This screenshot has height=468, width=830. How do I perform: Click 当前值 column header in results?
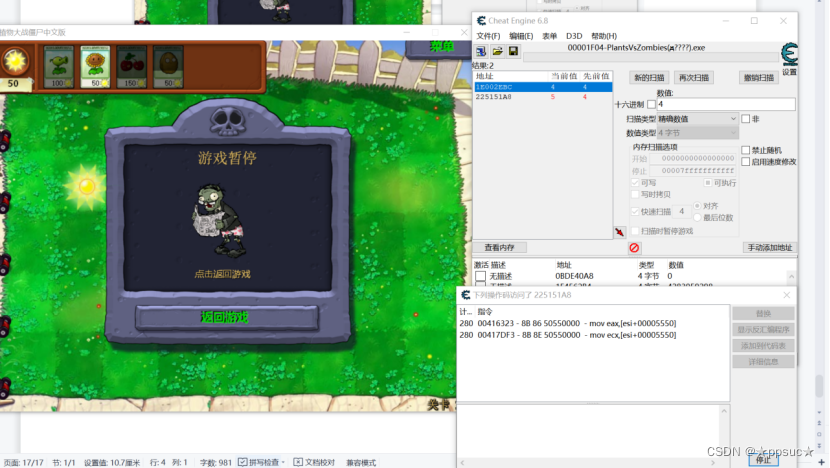564,76
